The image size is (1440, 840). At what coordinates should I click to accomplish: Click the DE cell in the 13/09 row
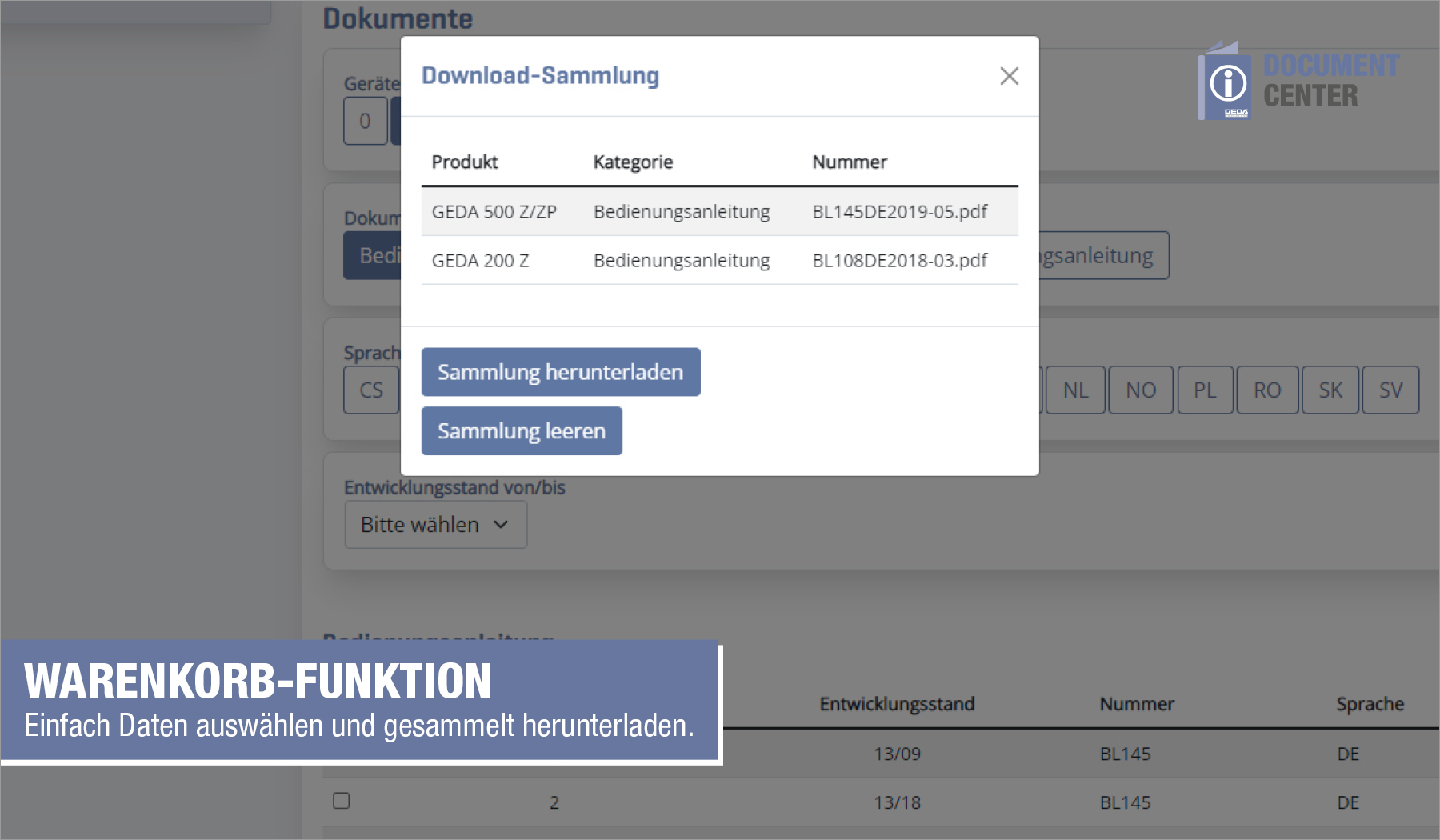1348,754
